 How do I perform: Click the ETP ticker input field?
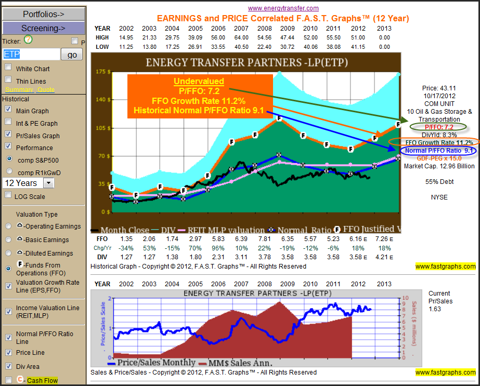coord(31,54)
